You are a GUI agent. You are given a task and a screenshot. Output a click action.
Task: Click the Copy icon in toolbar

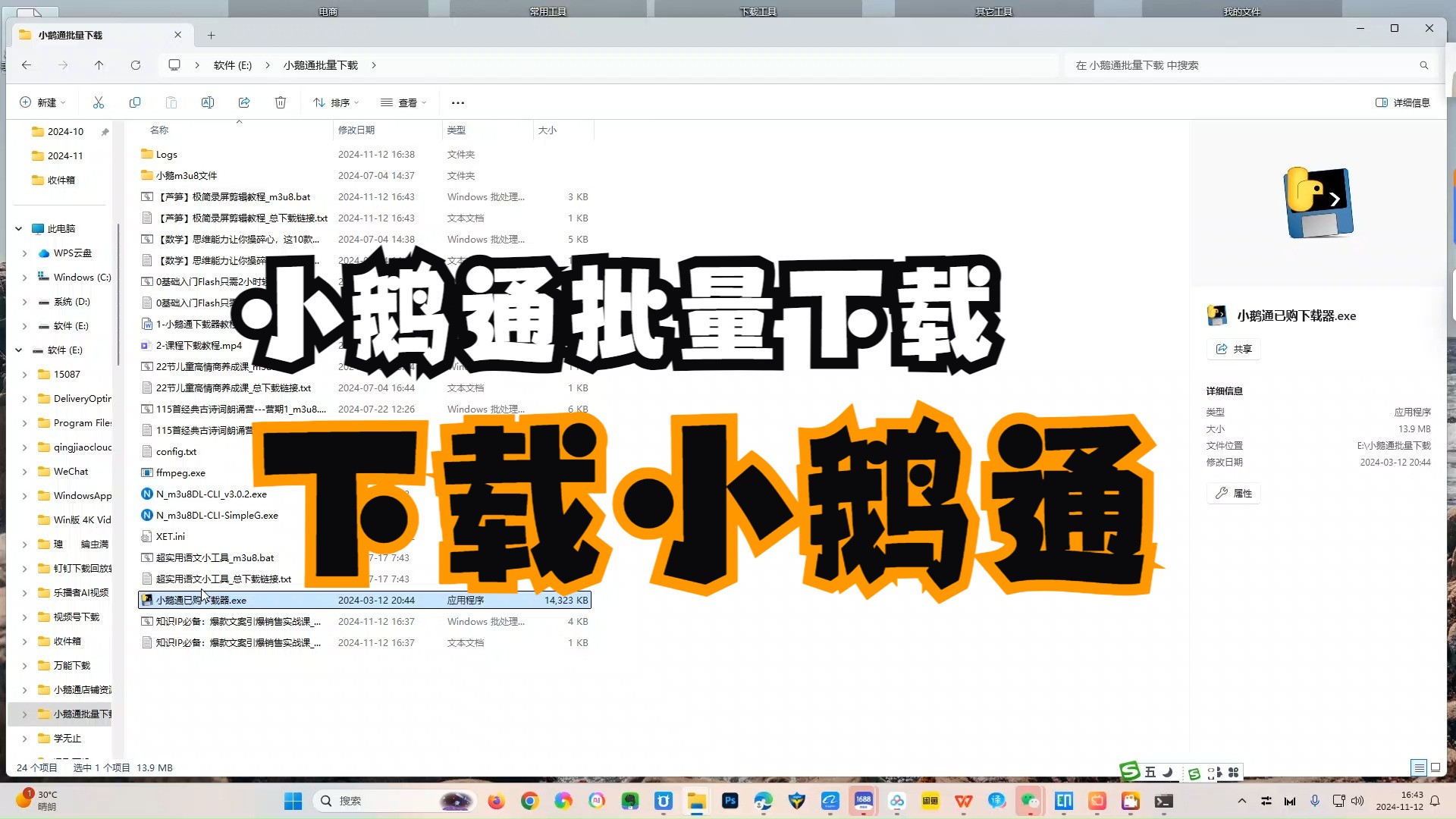pyautogui.click(x=135, y=102)
